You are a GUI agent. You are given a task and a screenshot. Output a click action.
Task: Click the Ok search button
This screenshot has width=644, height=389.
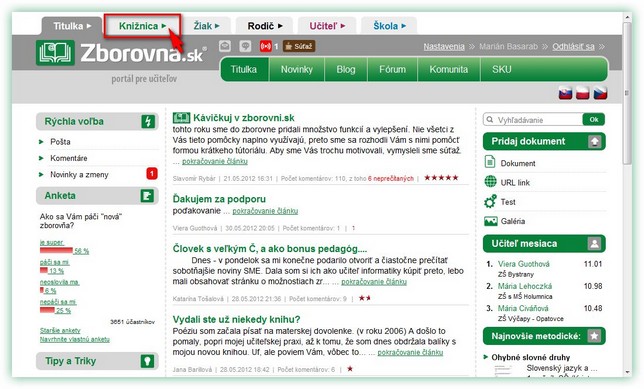(593, 120)
